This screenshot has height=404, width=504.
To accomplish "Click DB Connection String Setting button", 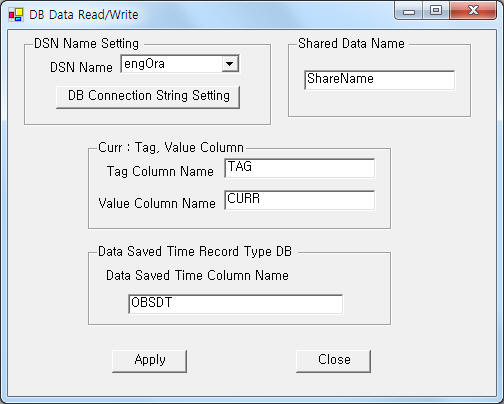I will click(x=148, y=96).
